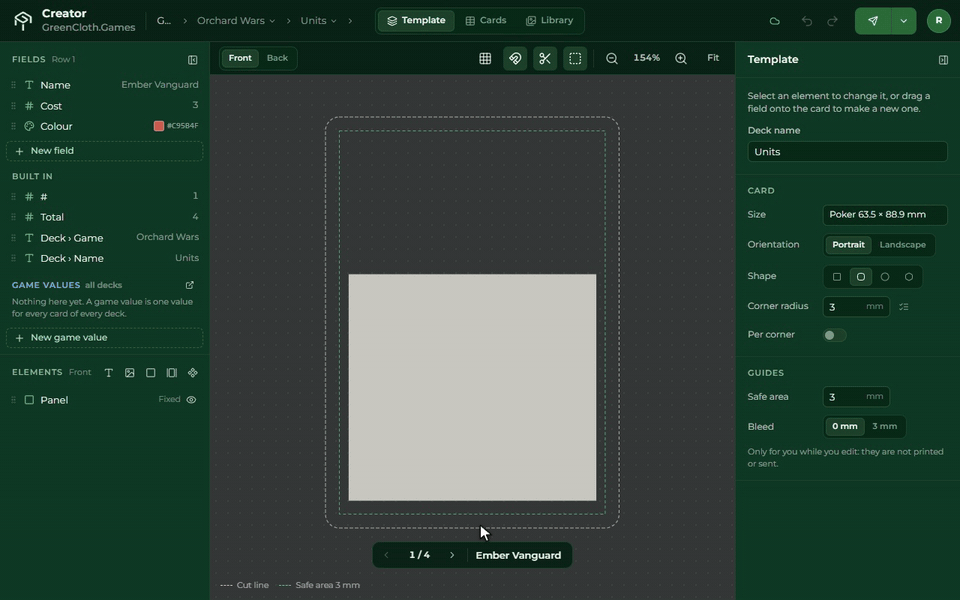Click the zoom in magnifier icon
This screenshot has width=960, height=600.
[x=681, y=58]
